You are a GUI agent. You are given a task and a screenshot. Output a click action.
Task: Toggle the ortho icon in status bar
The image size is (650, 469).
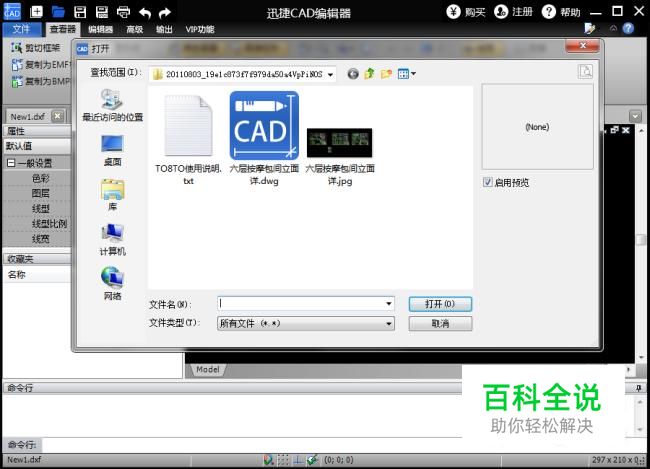(298, 460)
